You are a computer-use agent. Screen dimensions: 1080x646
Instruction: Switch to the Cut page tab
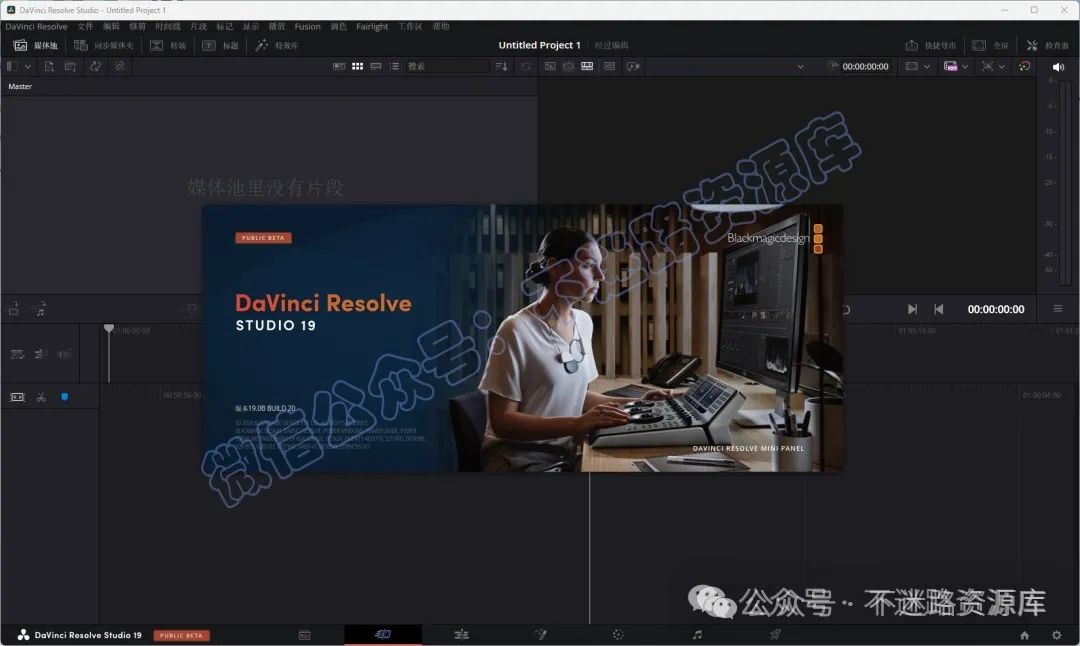(383, 634)
